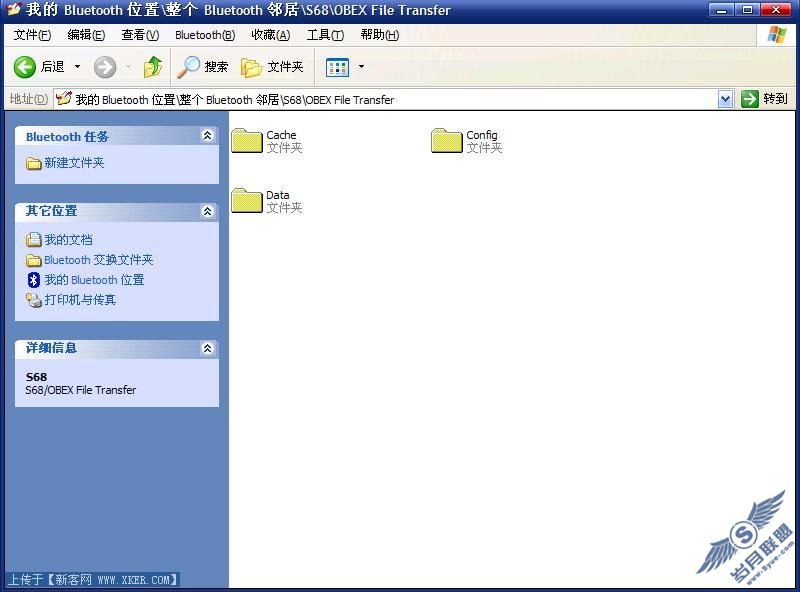The height and width of the screenshot is (592, 800).
Task: Select the Config folder icon
Action: [446, 141]
